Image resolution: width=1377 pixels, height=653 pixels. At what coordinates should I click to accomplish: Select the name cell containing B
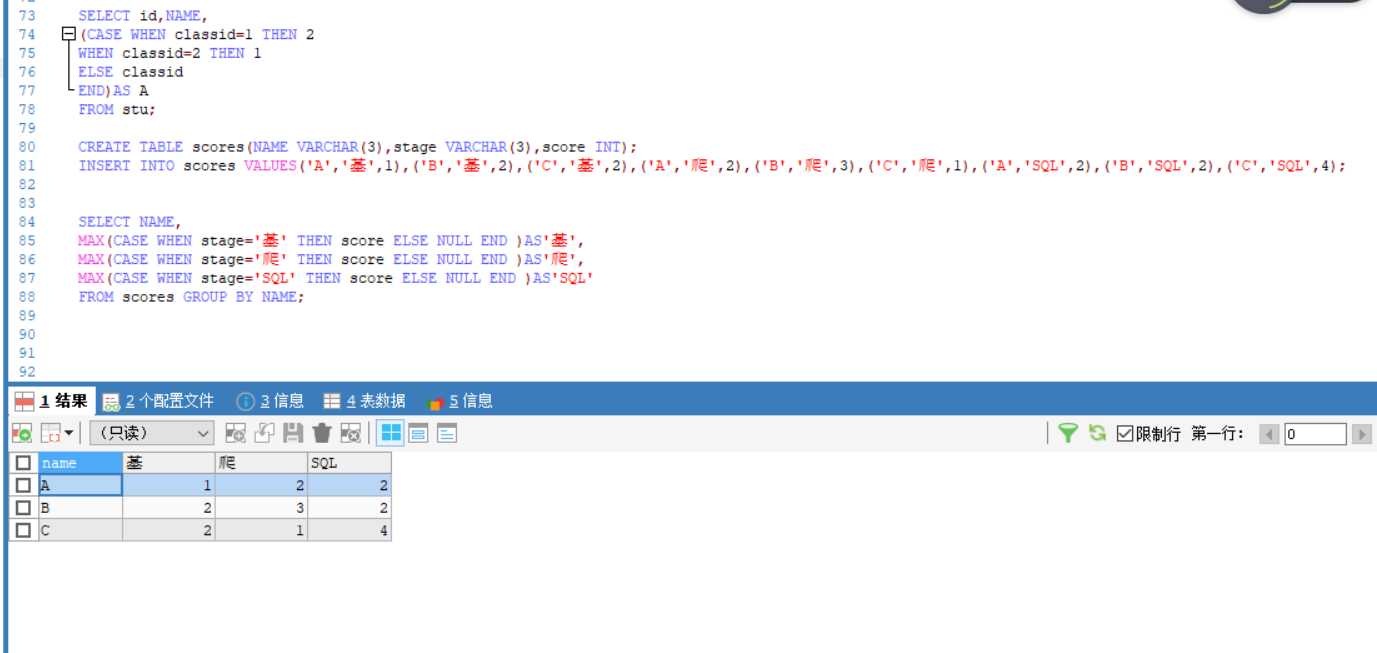click(80, 508)
